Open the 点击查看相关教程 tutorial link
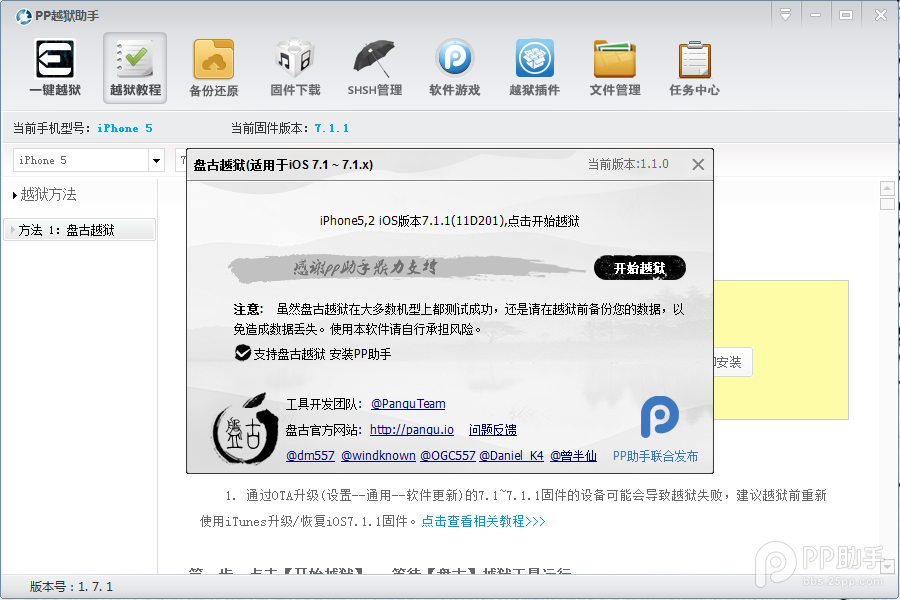The image size is (900, 600). (x=486, y=518)
